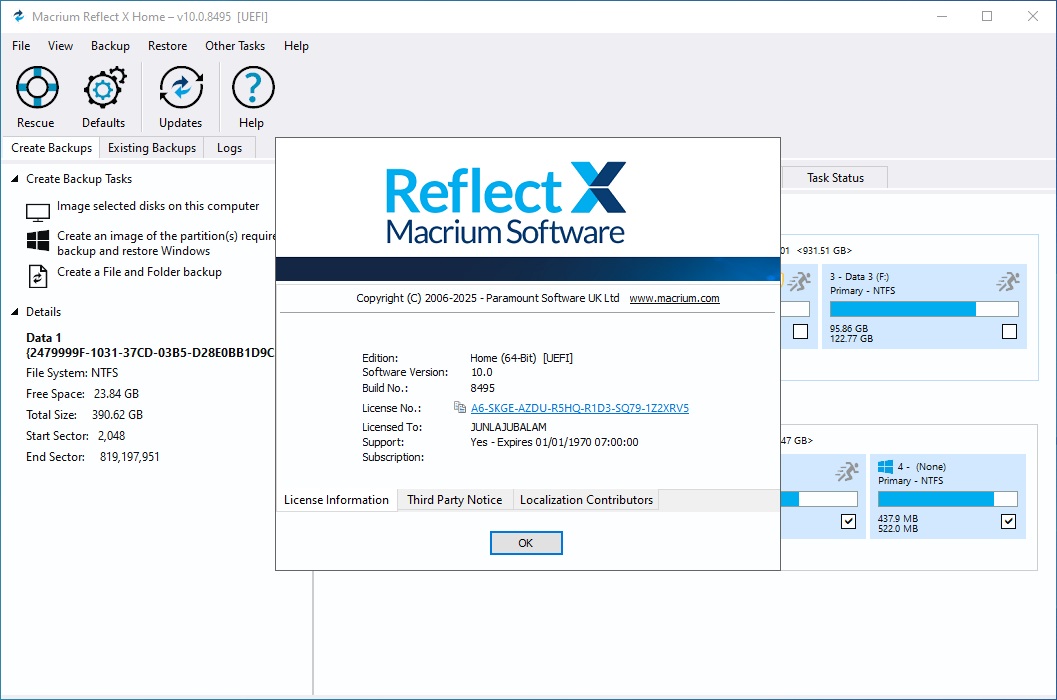The height and width of the screenshot is (700, 1057).
Task: Click the '122.77 GB' size text
Action: point(851,339)
